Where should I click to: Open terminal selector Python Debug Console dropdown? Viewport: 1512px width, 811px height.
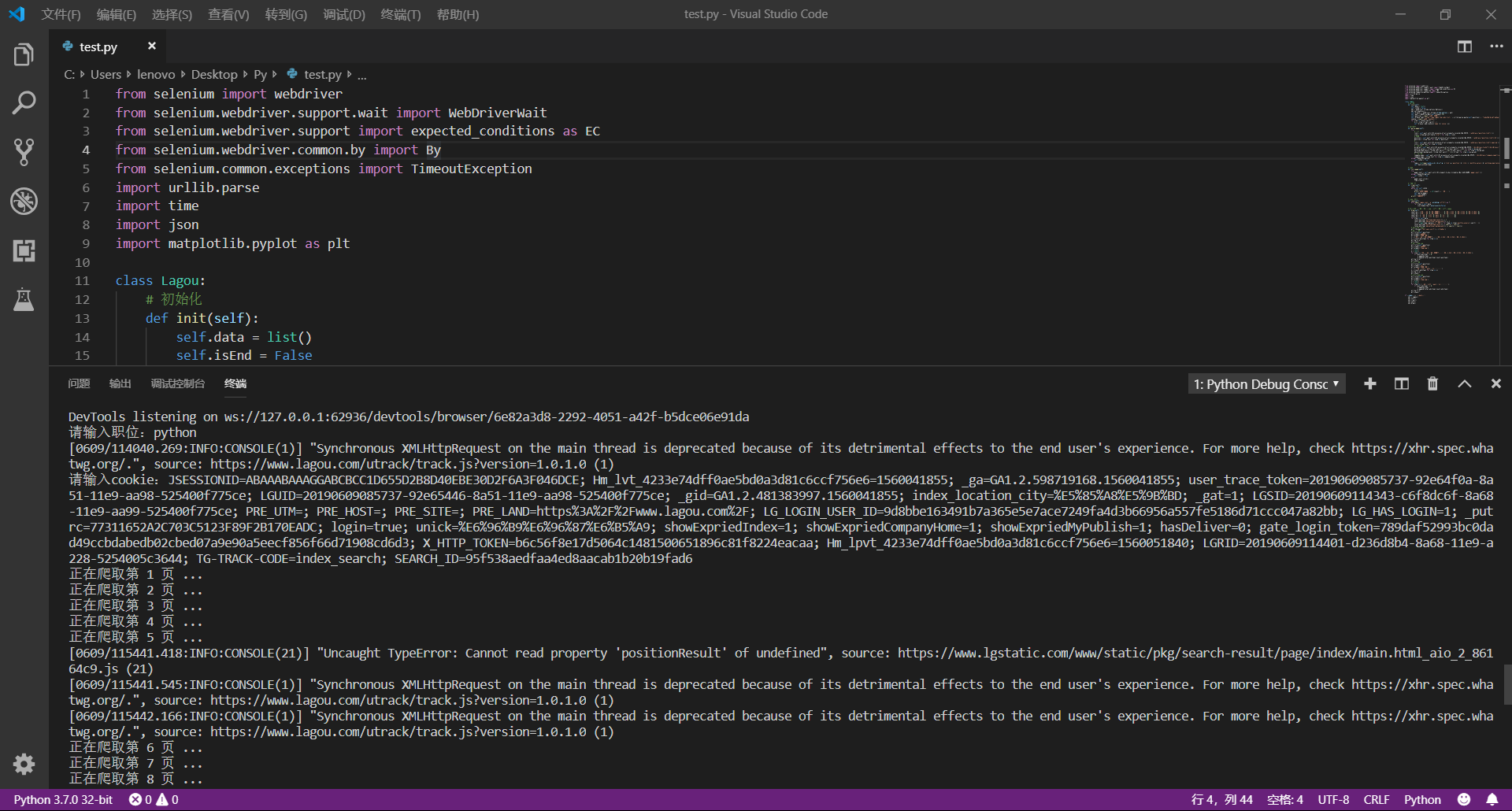pyautogui.click(x=1266, y=383)
